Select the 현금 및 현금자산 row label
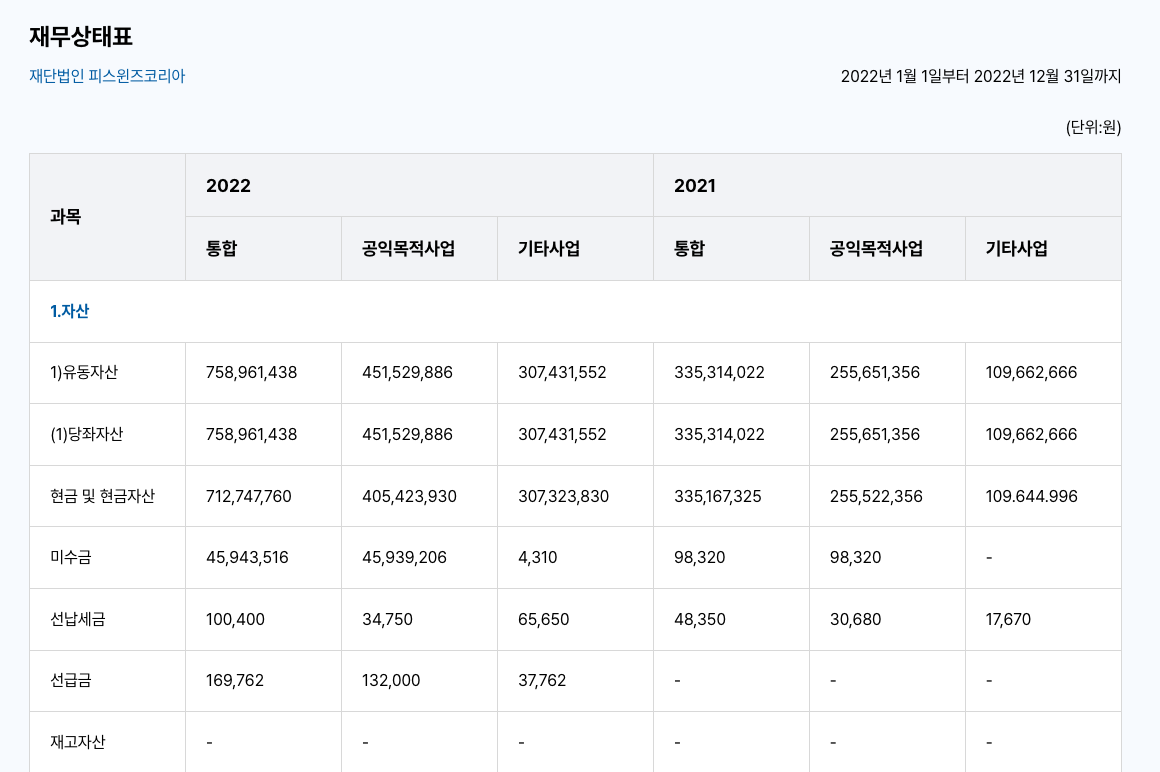Viewport: 1160px width, 772px height. coord(102,496)
